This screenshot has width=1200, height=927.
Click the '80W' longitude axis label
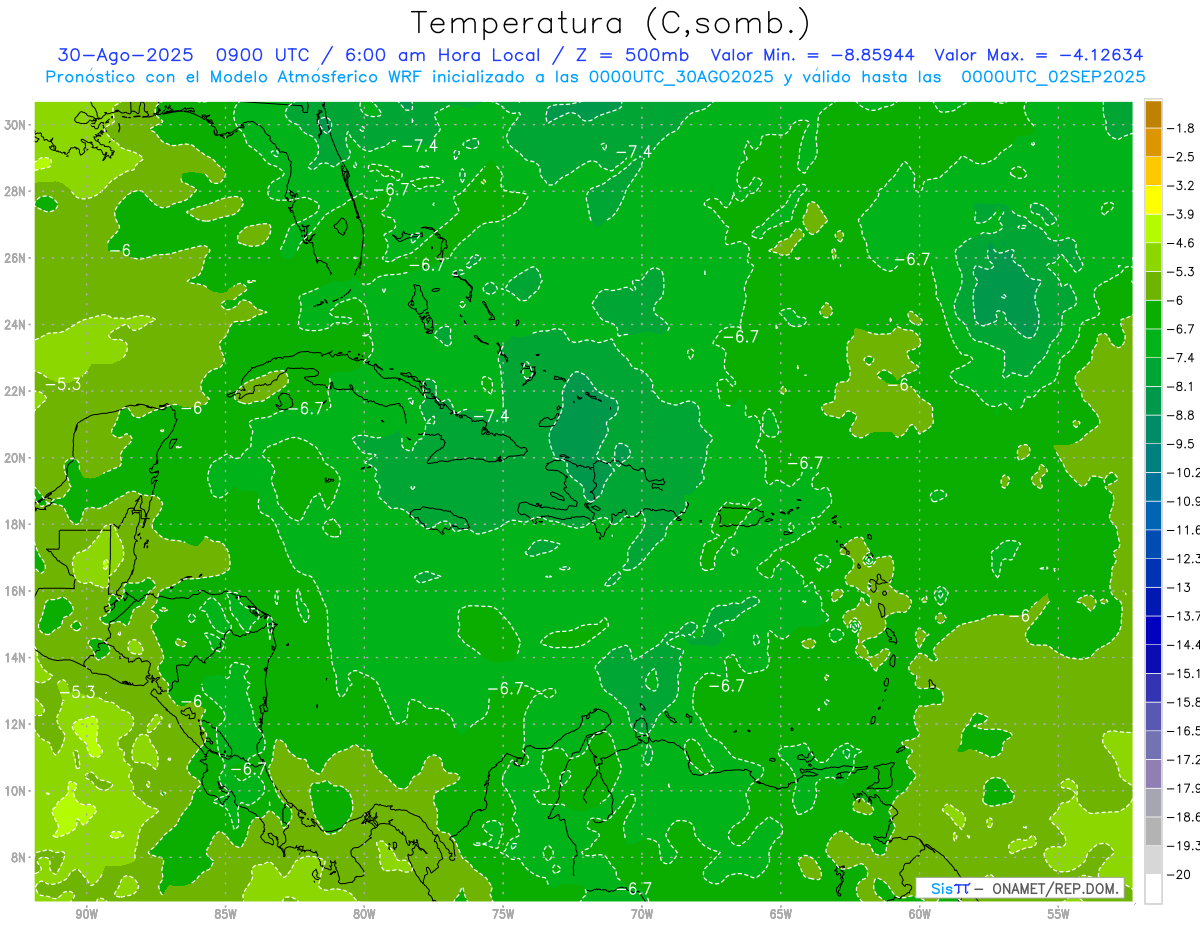tap(364, 914)
